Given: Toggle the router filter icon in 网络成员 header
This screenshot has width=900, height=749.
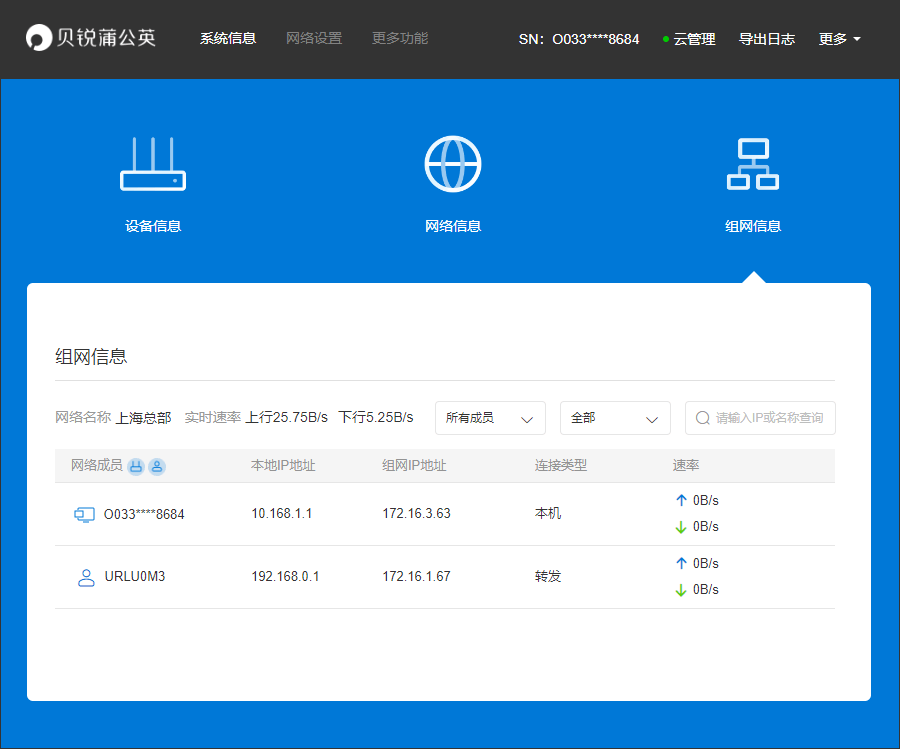Looking at the screenshot, I should tap(135, 466).
